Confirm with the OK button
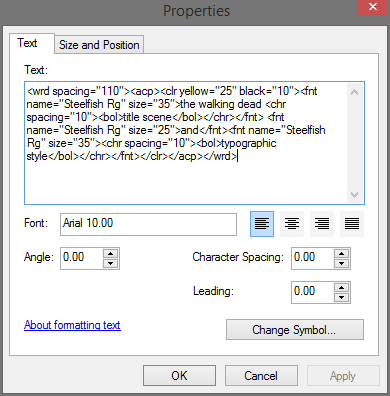Viewport: 390px width, 396px height. pyautogui.click(x=179, y=376)
